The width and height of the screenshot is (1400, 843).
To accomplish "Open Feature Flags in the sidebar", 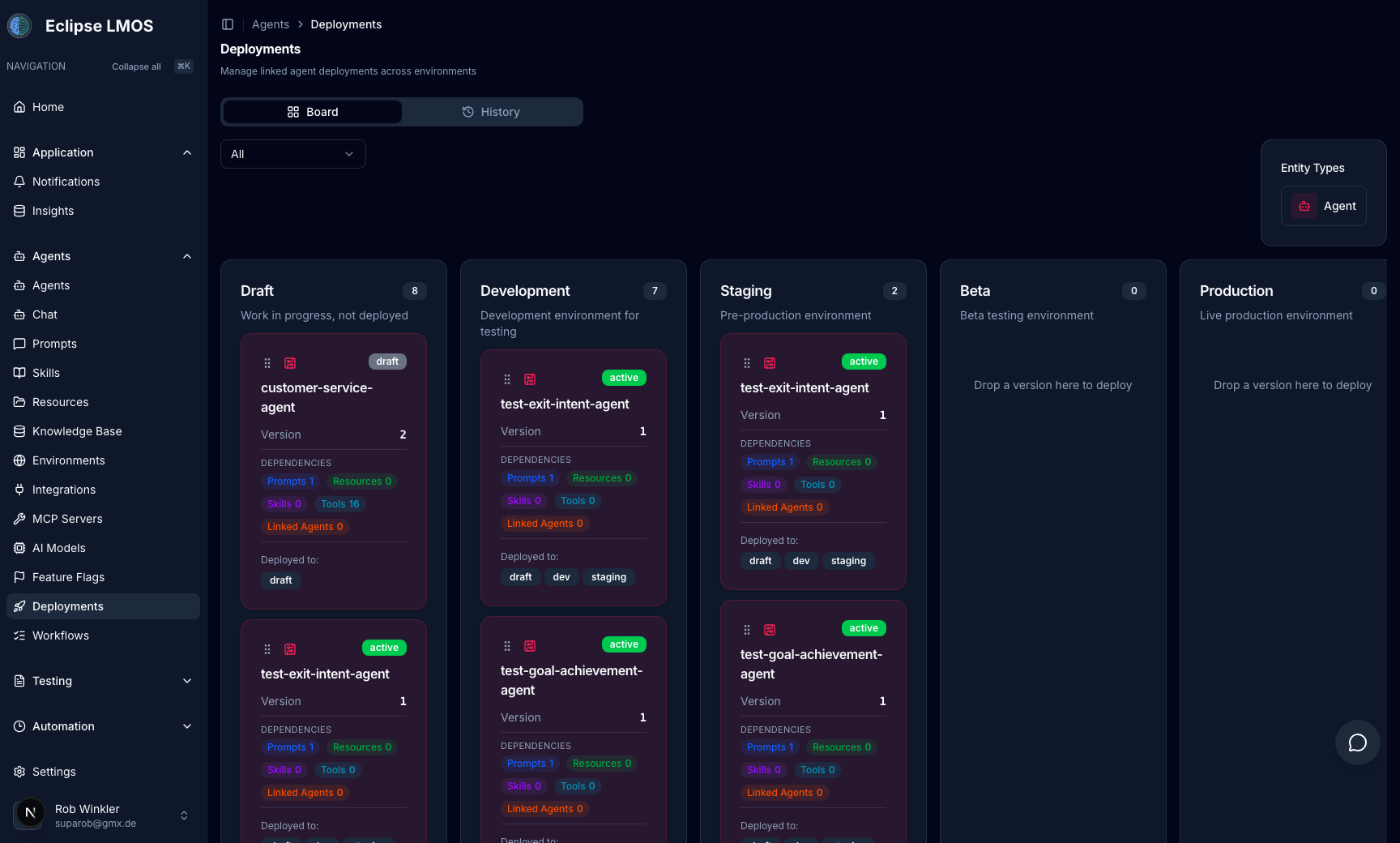I will pos(103,577).
